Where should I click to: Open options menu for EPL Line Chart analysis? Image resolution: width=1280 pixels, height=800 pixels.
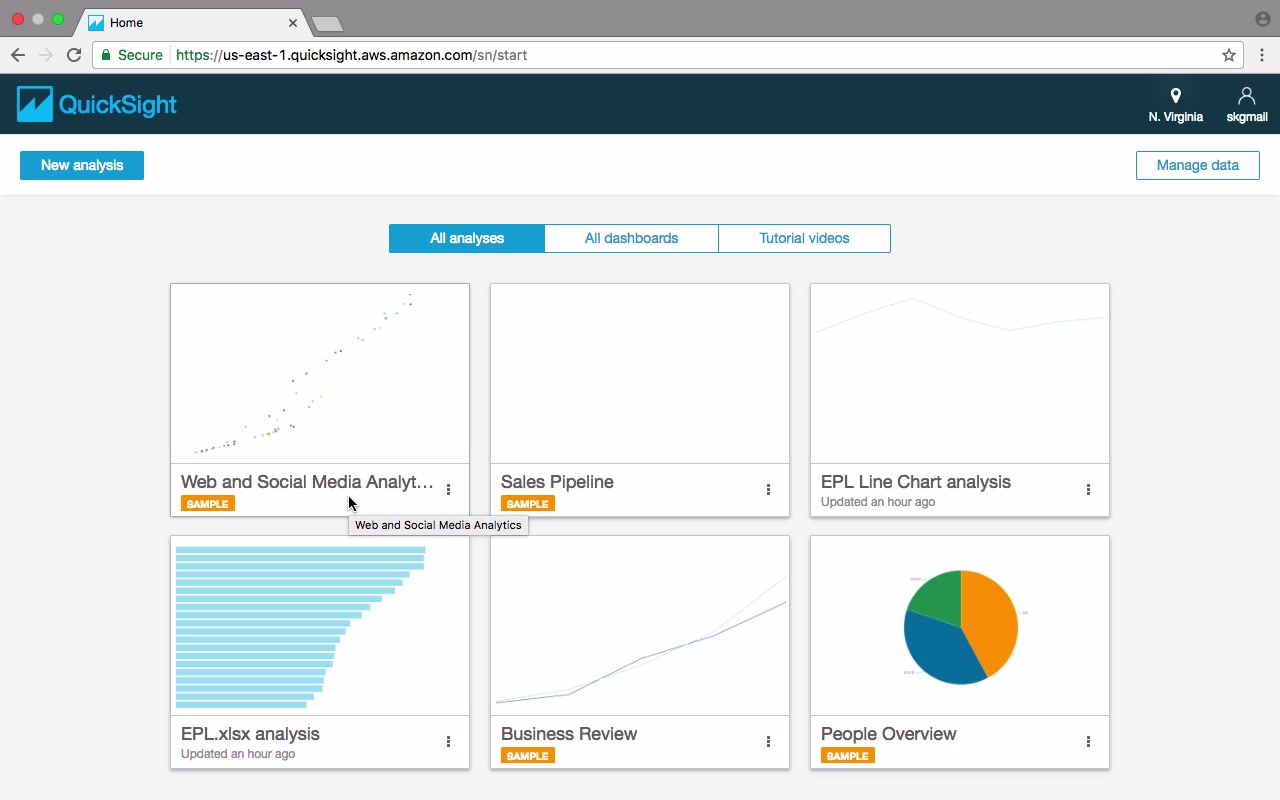tap(1088, 490)
